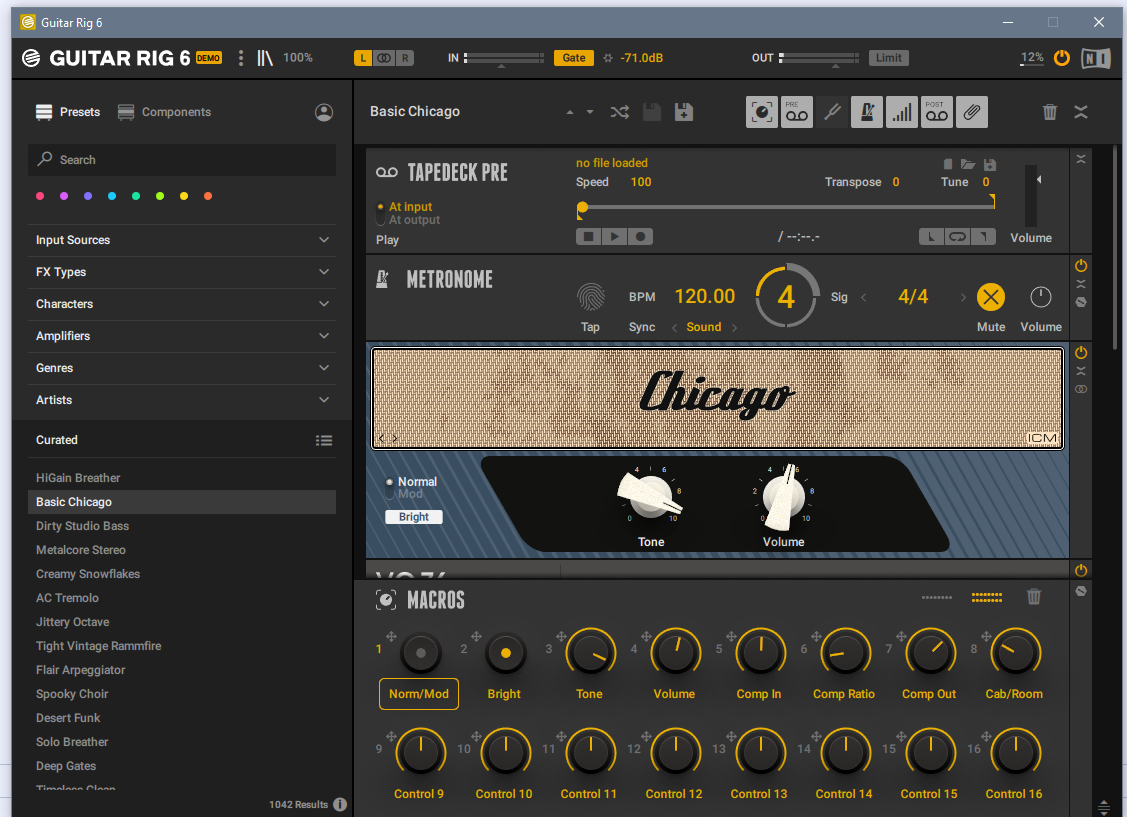The image size is (1127, 817).
Task: Toggle the metronome toolbar icon
Action: (x=866, y=112)
